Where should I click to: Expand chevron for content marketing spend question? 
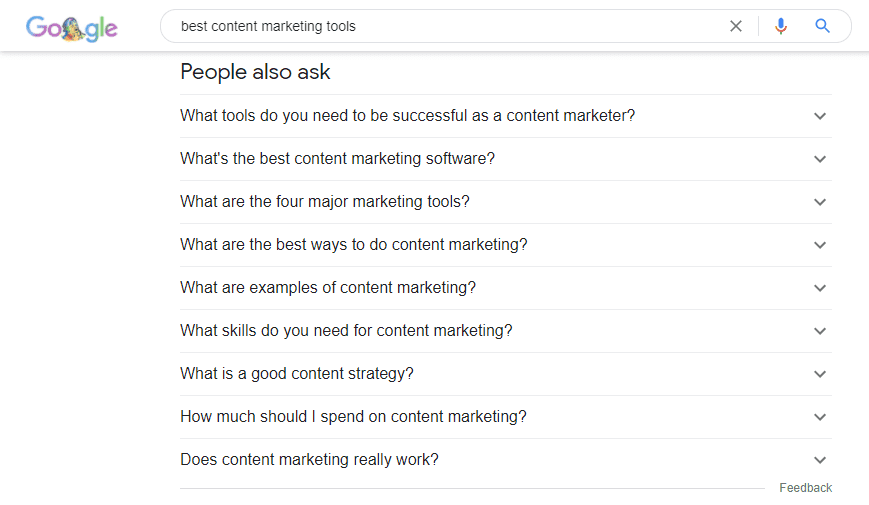click(x=820, y=417)
